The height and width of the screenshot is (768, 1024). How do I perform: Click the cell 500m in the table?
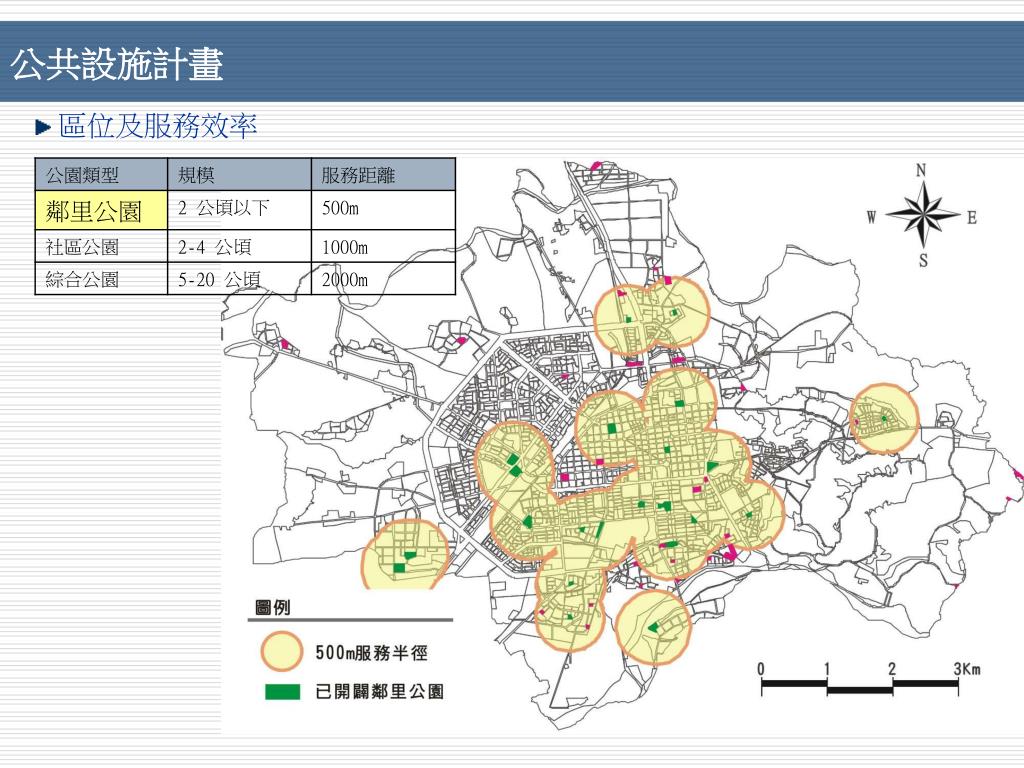click(x=383, y=210)
